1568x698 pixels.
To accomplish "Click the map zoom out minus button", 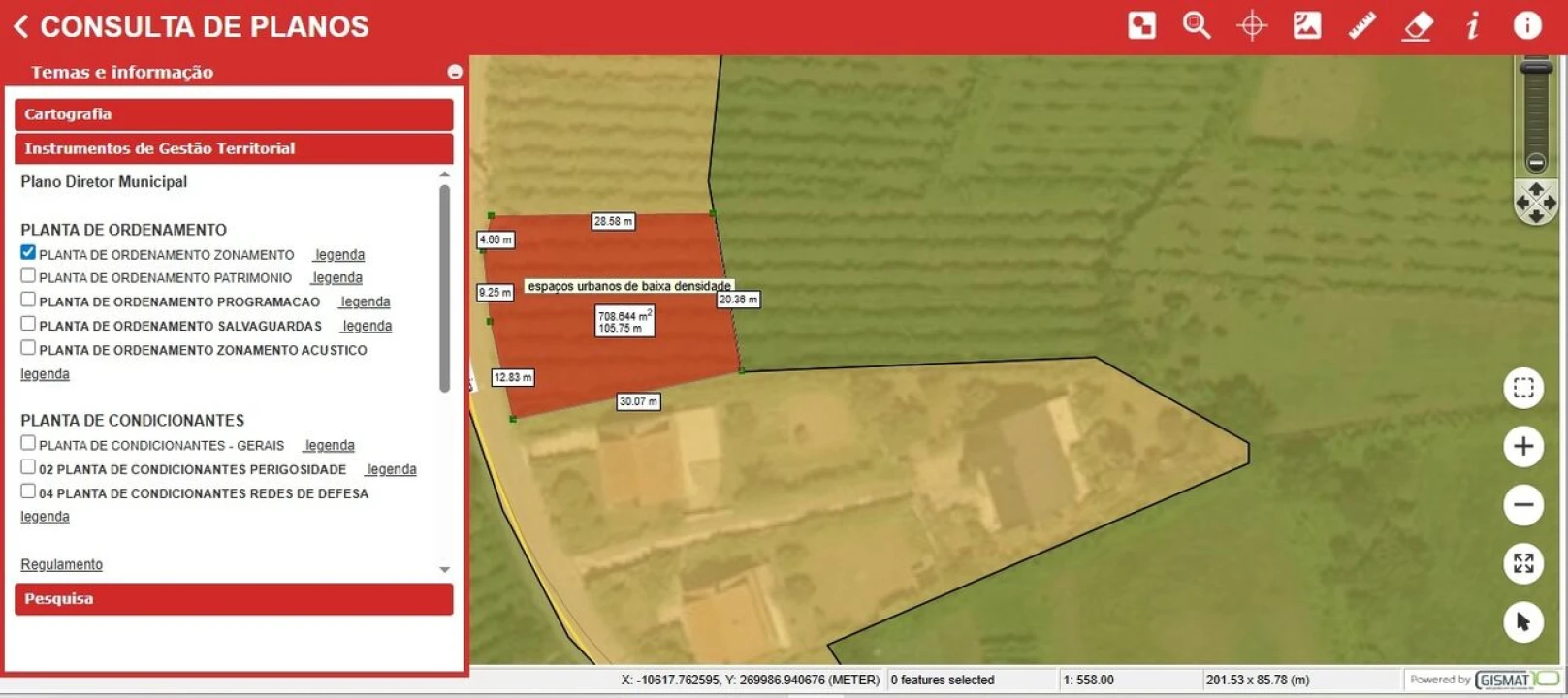I will click(1523, 505).
